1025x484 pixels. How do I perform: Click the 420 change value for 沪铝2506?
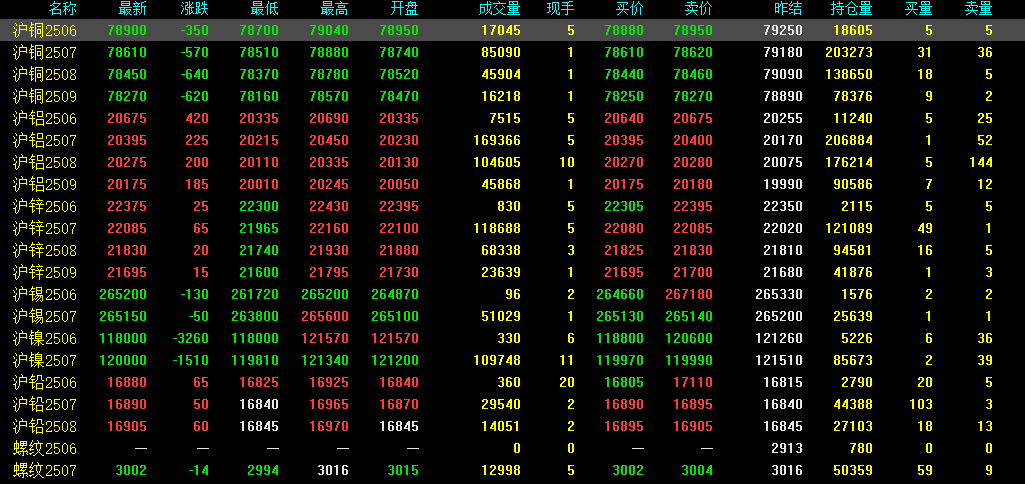198,118
